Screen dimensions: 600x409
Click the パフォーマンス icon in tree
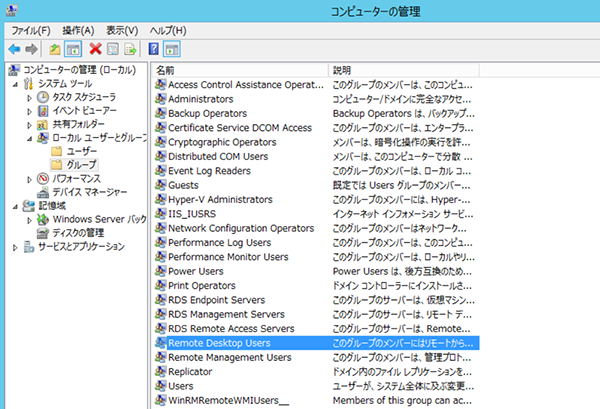[43, 178]
